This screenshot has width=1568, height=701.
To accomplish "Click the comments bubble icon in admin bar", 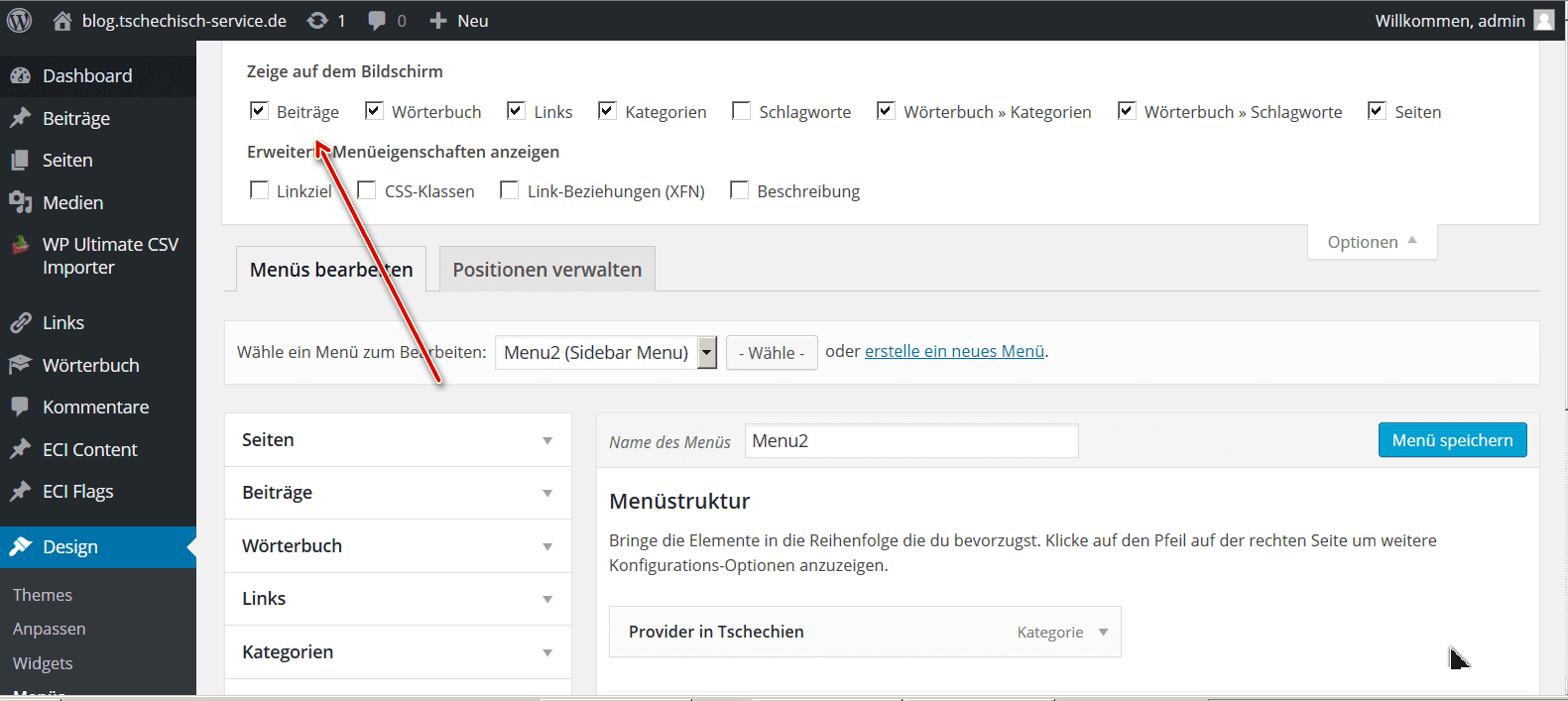I will coord(377,21).
